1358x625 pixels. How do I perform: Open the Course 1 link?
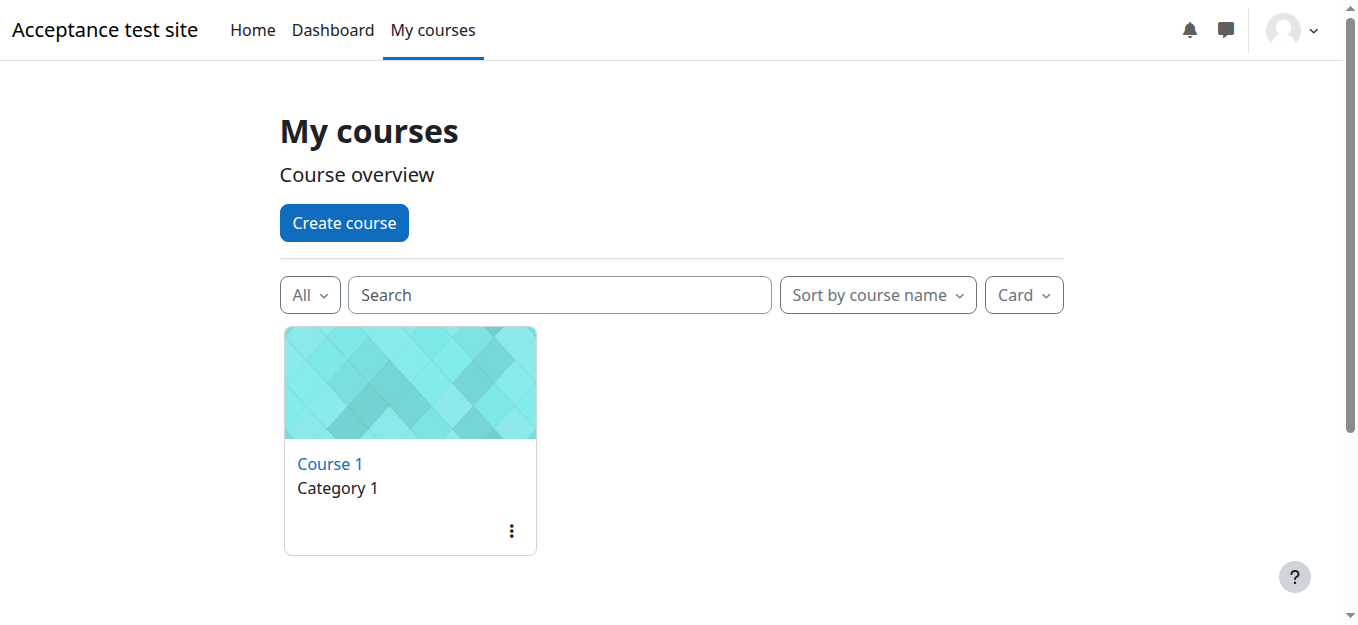[330, 464]
